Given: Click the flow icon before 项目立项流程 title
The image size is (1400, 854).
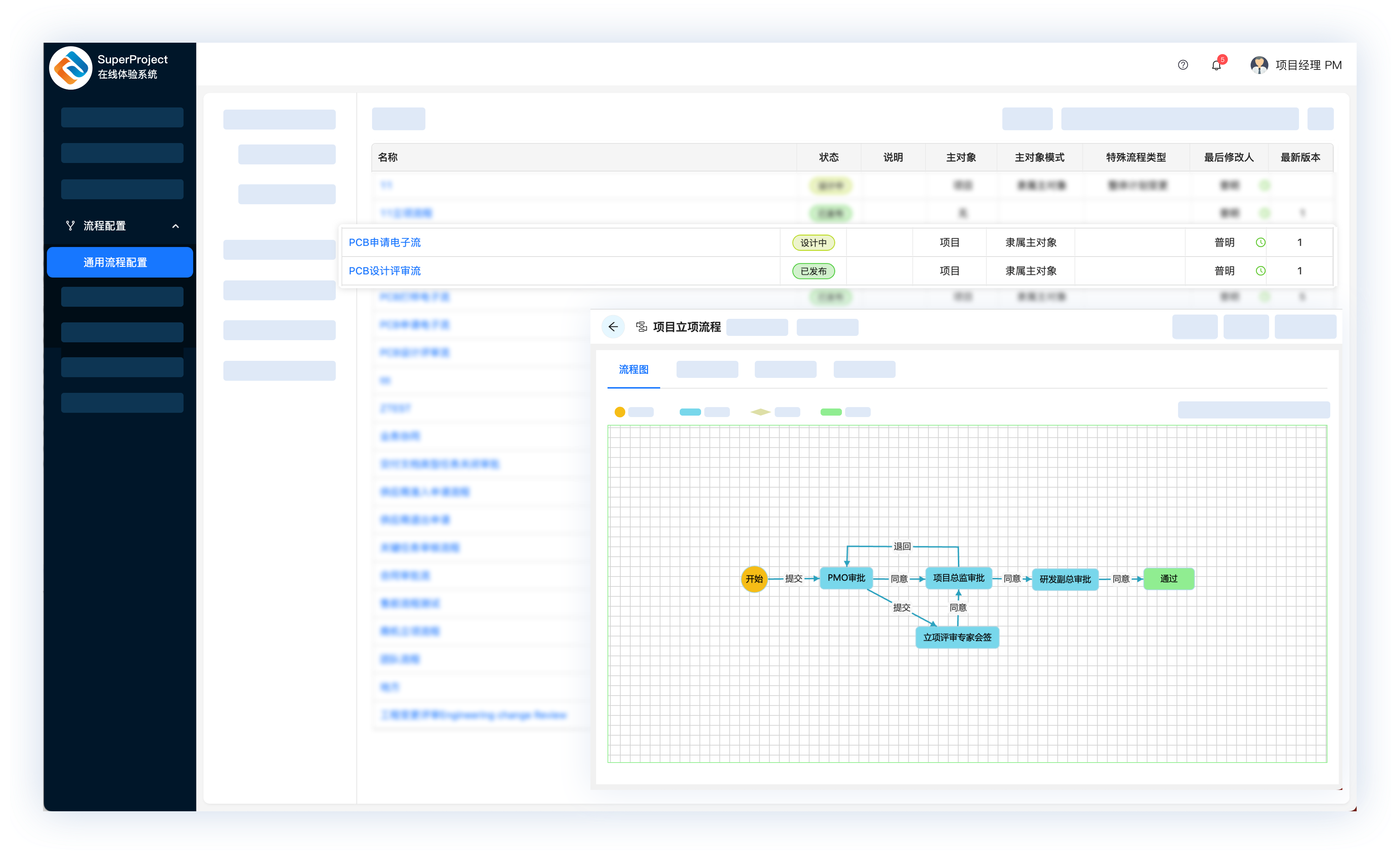Looking at the screenshot, I should 641,326.
